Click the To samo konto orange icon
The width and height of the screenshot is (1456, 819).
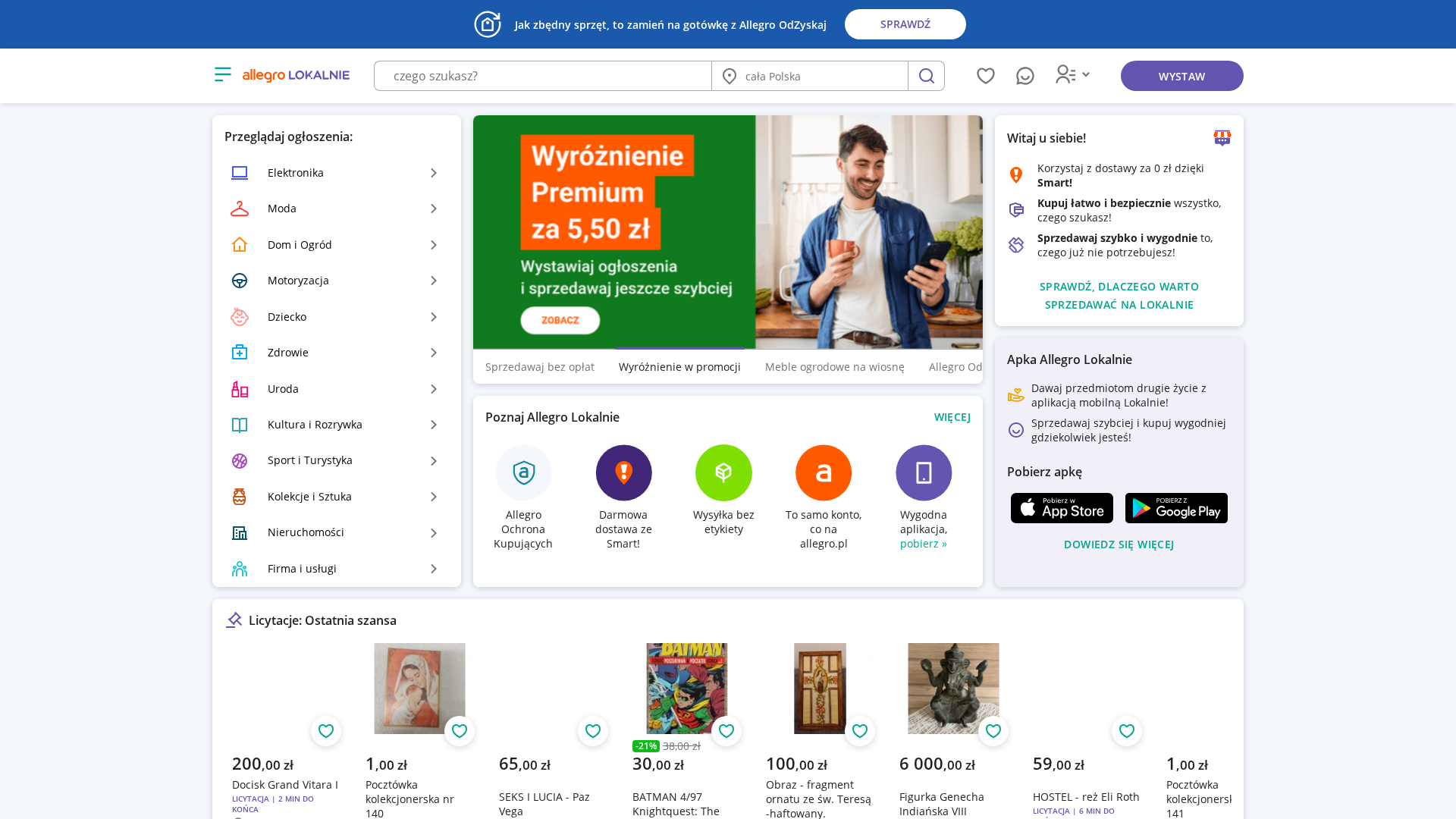pos(824,472)
